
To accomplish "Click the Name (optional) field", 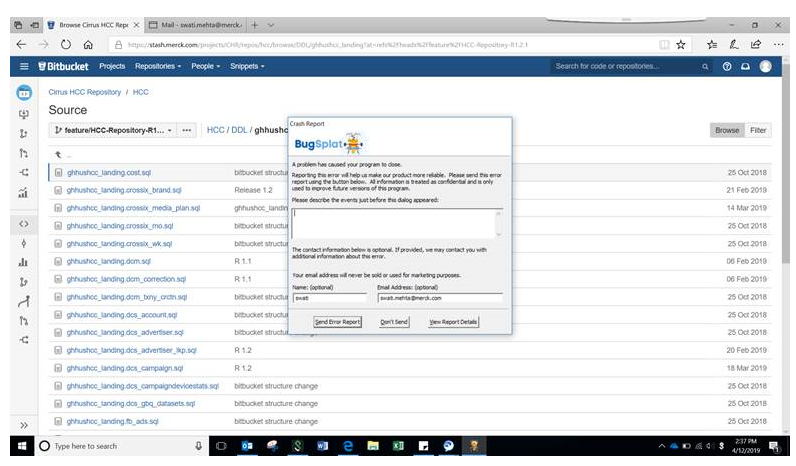I will pos(329,298).
